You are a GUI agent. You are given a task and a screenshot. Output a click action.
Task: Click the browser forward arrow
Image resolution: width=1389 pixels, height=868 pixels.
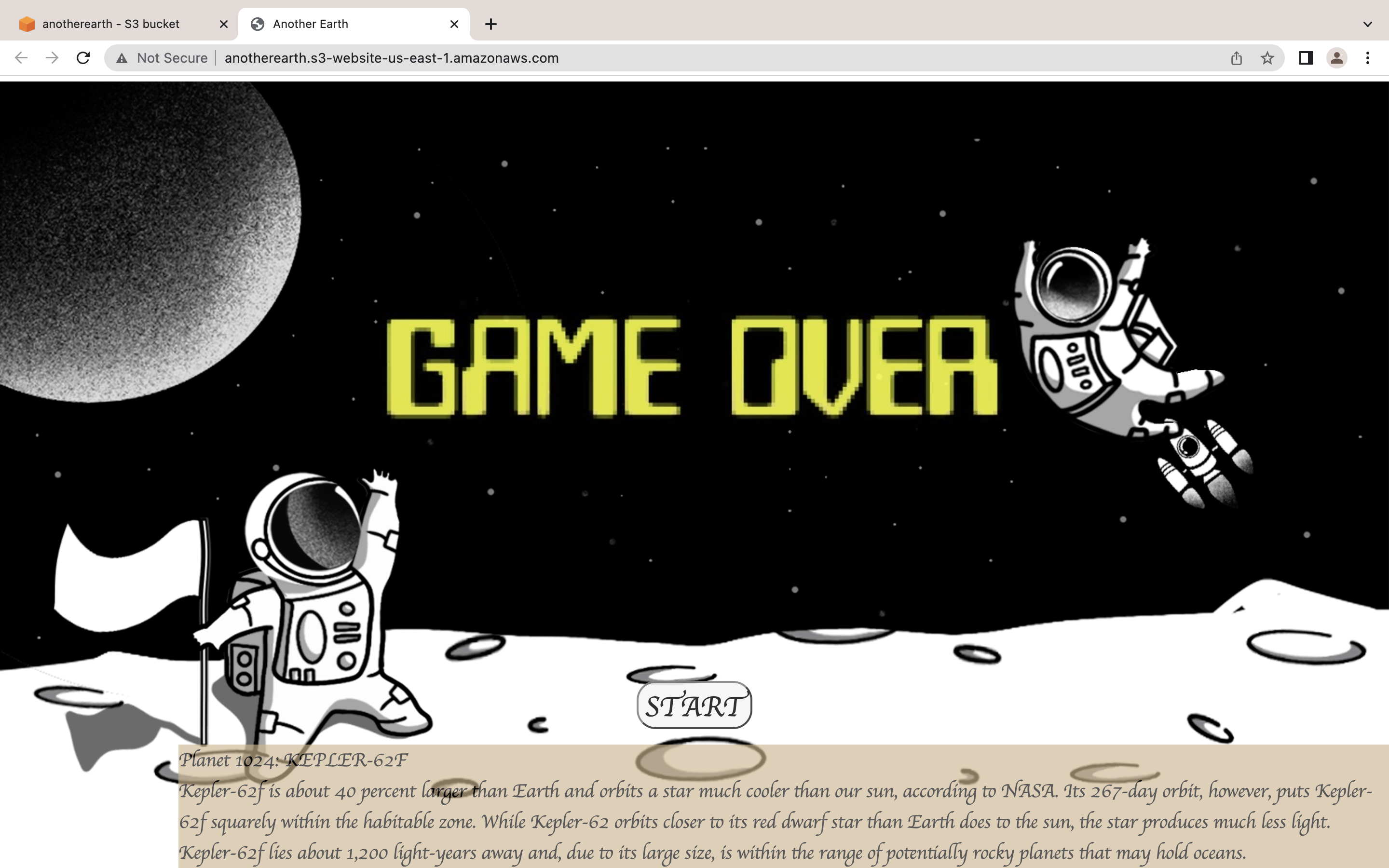(x=52, y=58)
